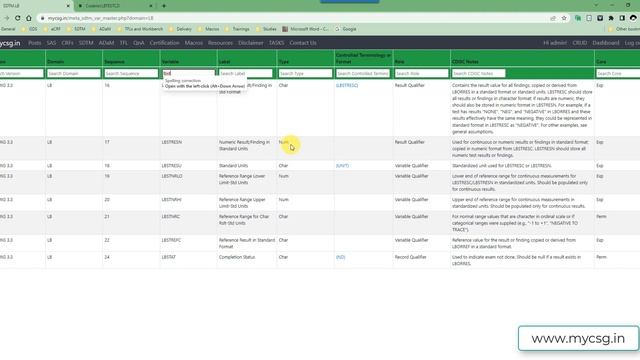Open the TFLs and Workbench bookmarks folder
Image resolution: width=640 pixels, height=360 pixels.
(140, 29)
